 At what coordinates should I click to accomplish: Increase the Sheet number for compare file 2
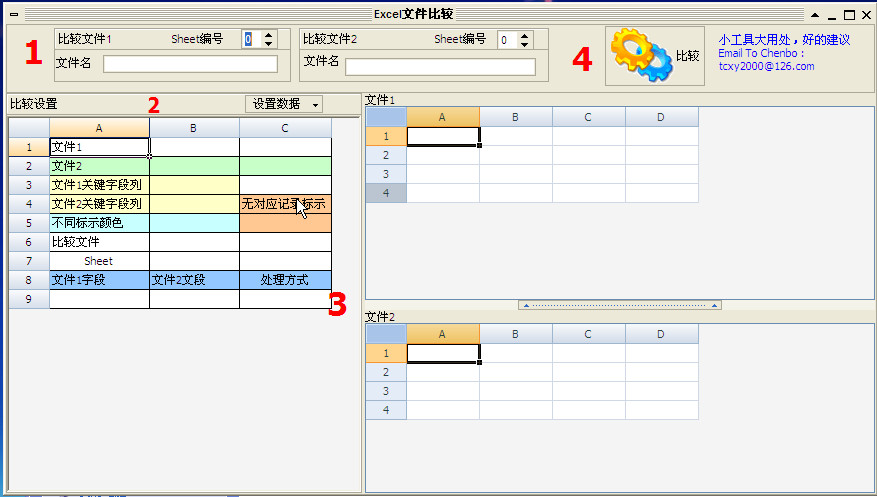525,35
